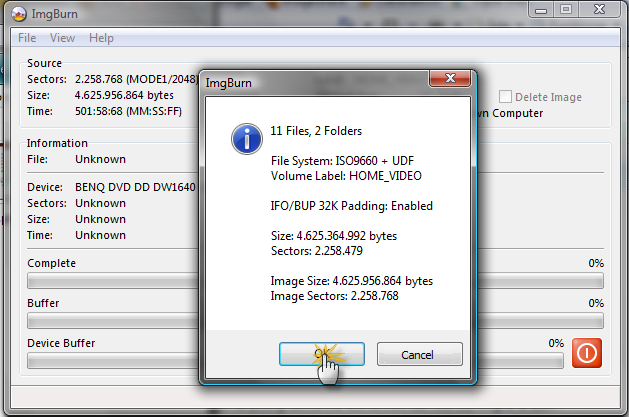Viewport: 629px width, 417px height.
Task: Cancel the image build dialog
Action: pyautogui.click(x=420, y=354)
